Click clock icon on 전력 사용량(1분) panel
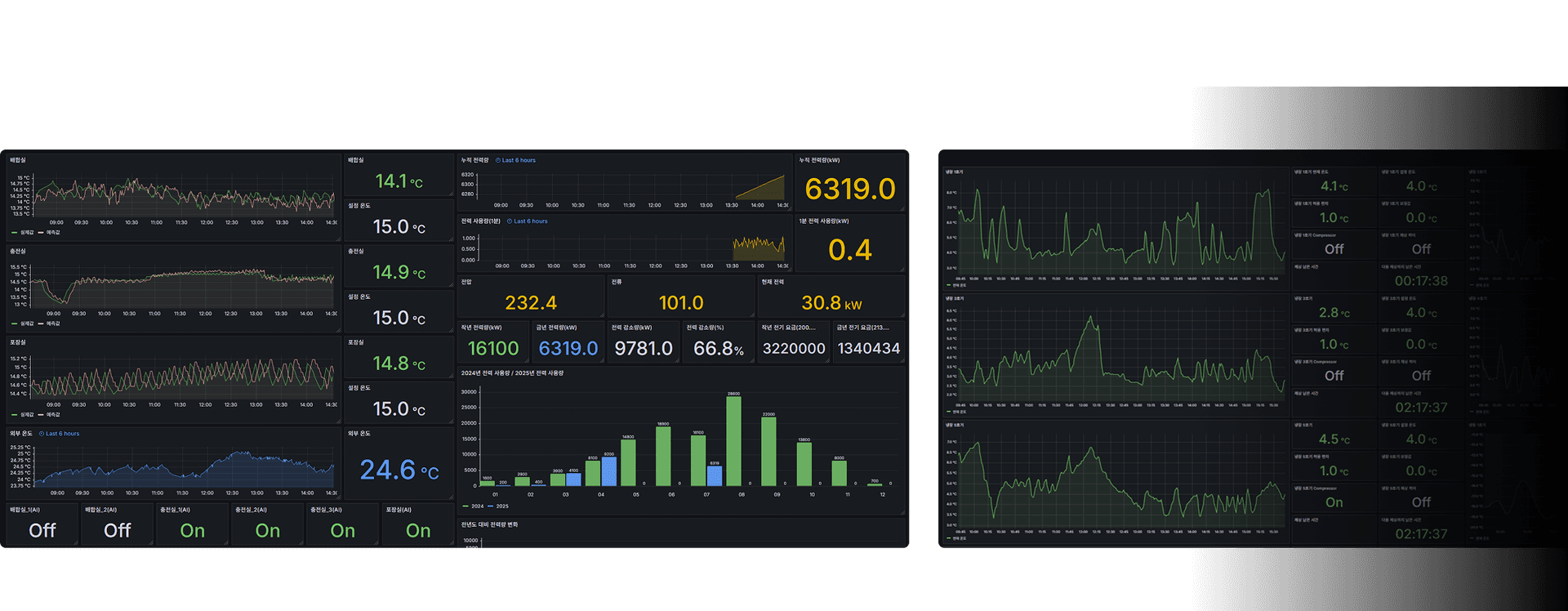The image size is (1568, 611). [x=510, y=221]
